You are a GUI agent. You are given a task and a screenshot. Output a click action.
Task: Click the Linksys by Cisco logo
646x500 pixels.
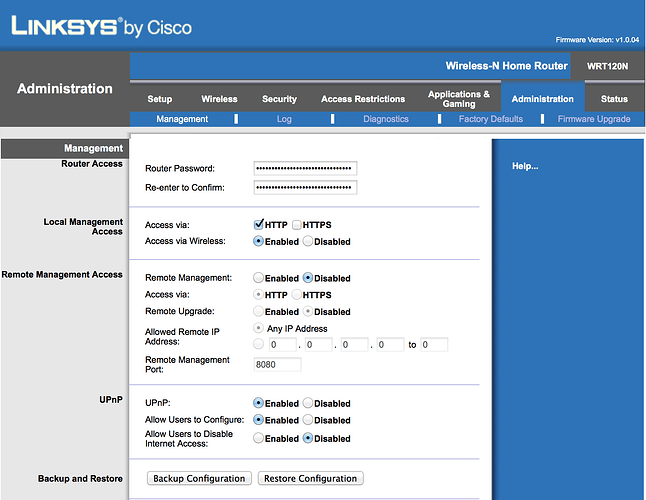[x=101, y=27]
